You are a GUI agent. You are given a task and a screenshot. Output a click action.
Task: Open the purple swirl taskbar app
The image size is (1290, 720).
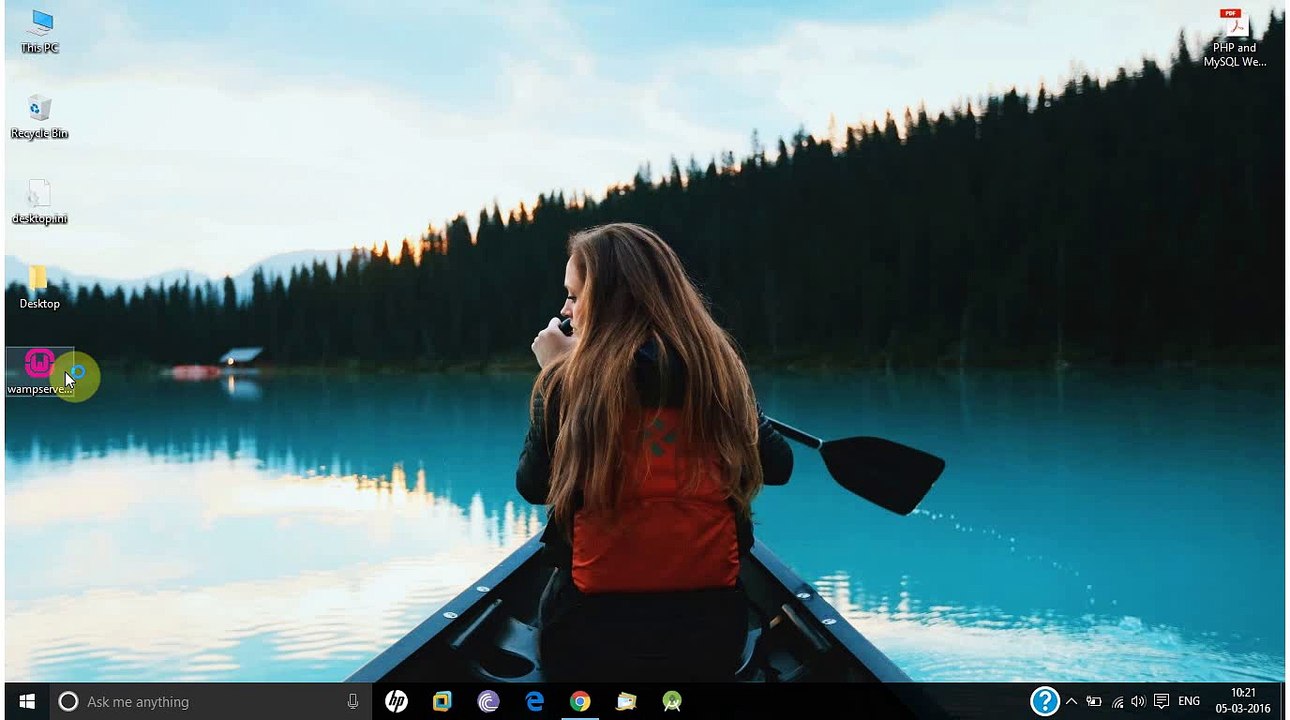tap(488, 702)
